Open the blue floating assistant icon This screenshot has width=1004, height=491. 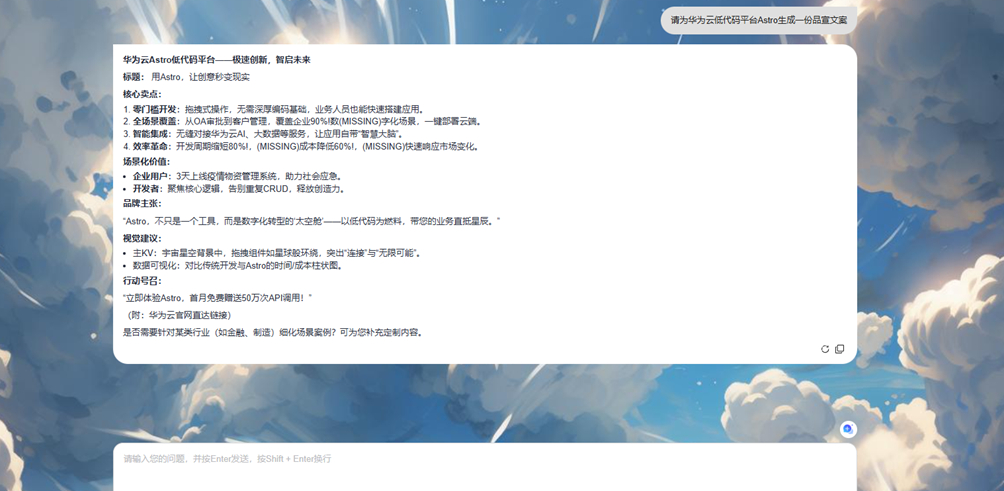click(x=848, y=429)
